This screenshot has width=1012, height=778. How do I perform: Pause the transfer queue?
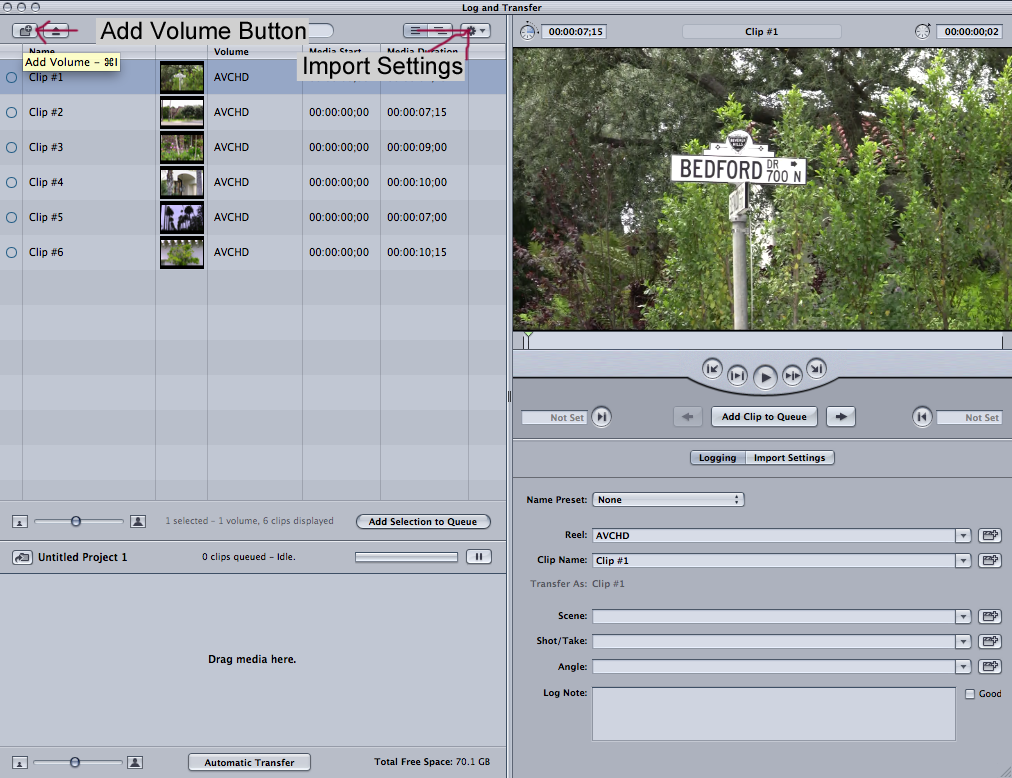(x=479, y=557)
